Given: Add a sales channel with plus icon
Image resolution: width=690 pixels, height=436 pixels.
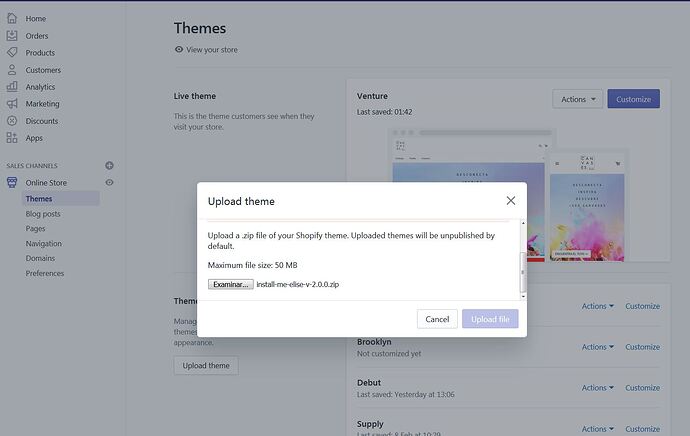Looking at the screenshot, I should (110, 165).
